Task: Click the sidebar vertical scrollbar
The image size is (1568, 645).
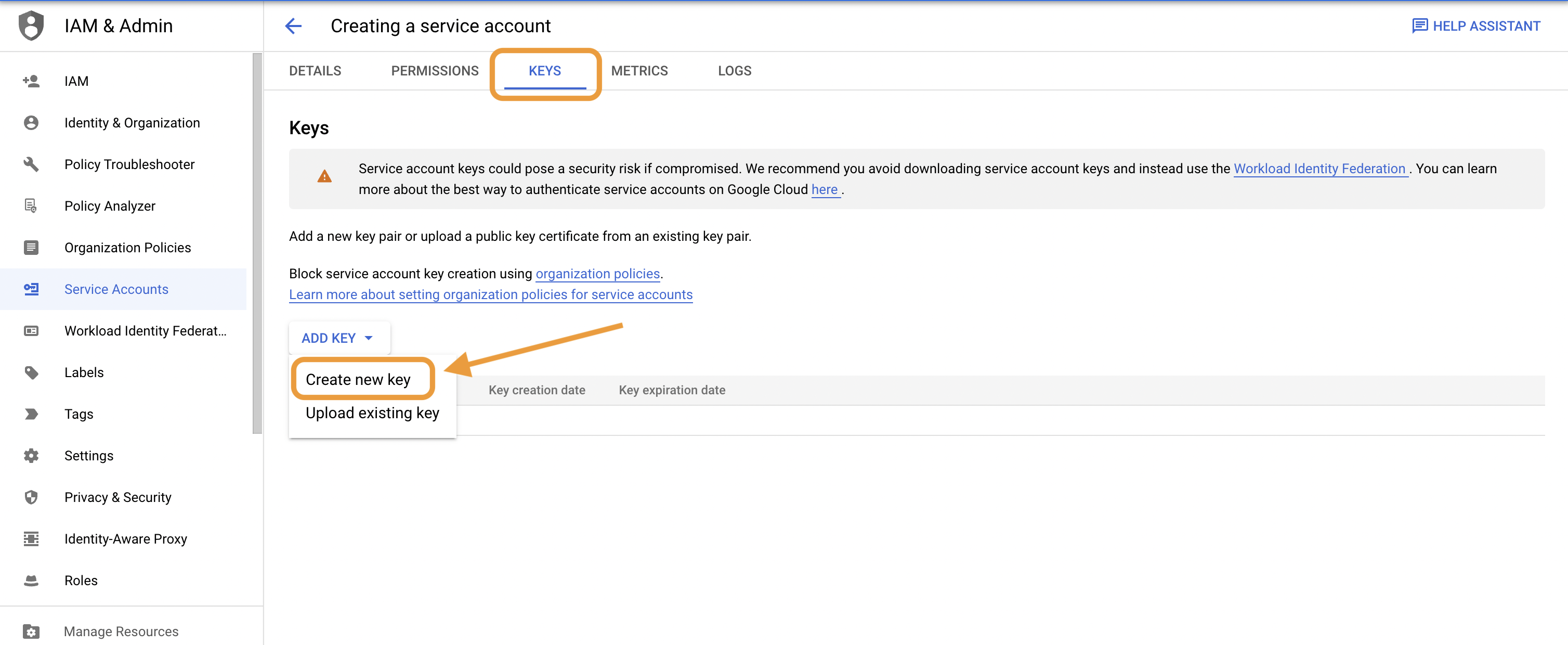Action: coord(257,243)
